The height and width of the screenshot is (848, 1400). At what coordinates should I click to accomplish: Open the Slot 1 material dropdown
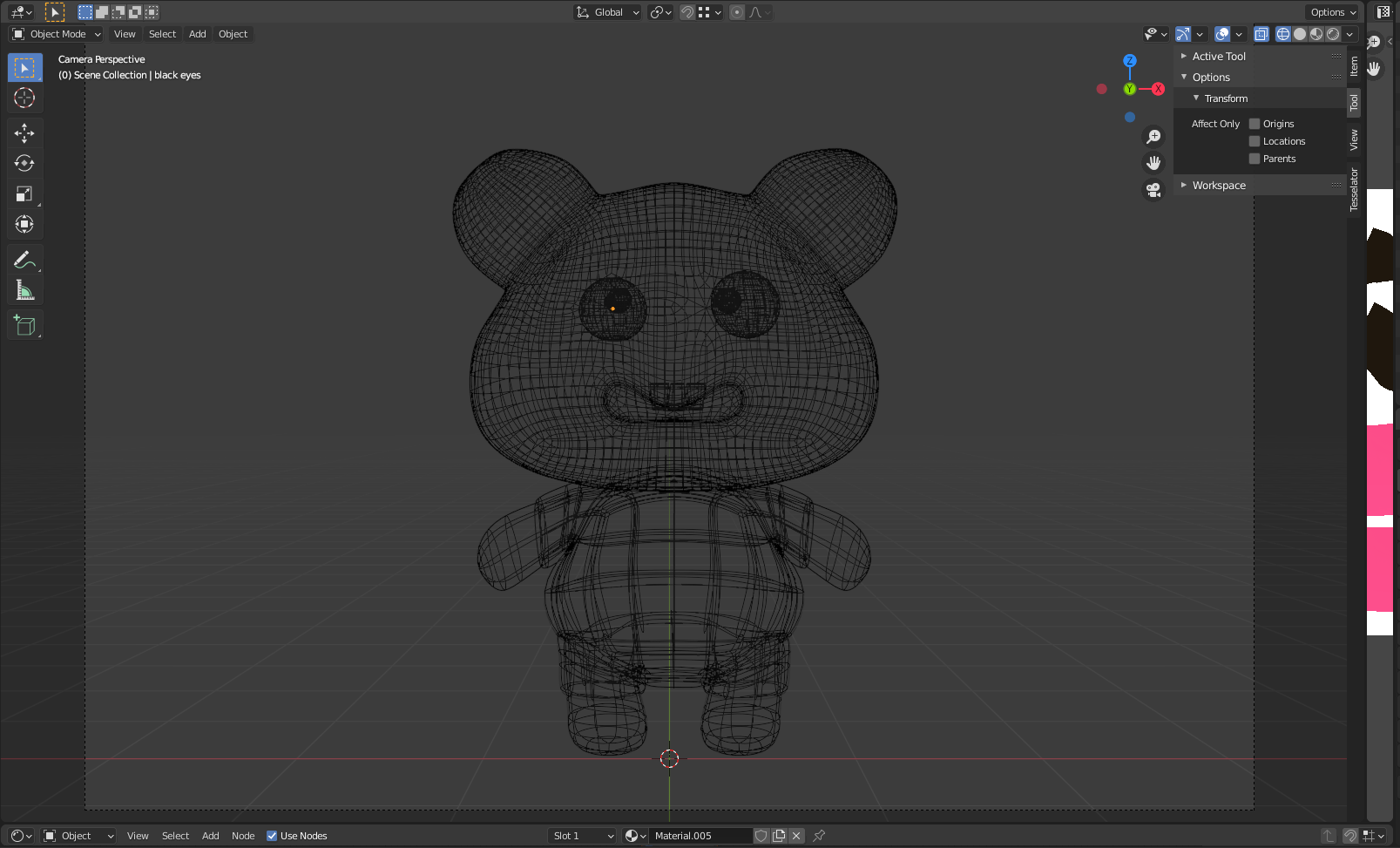(x=583, y=836)
